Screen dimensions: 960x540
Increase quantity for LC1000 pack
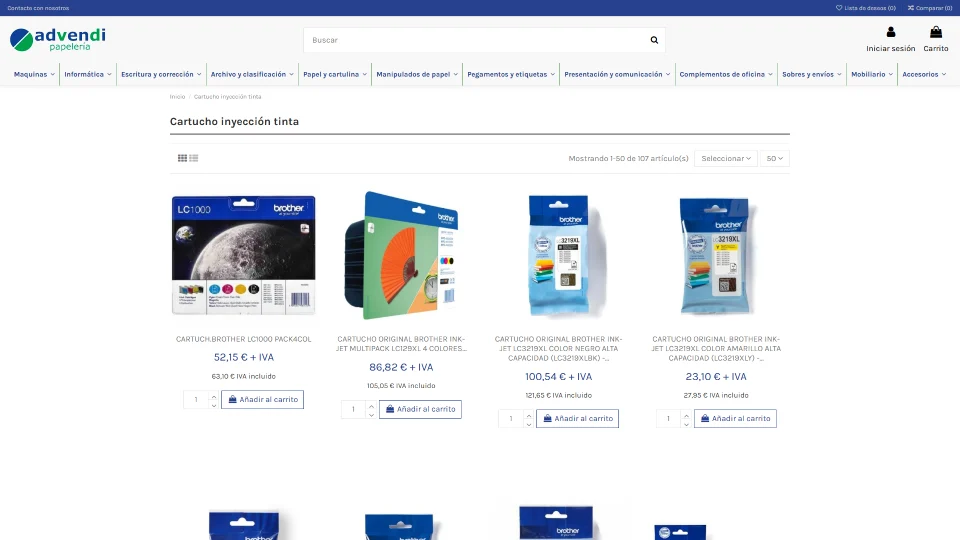[x=214, y=396]
